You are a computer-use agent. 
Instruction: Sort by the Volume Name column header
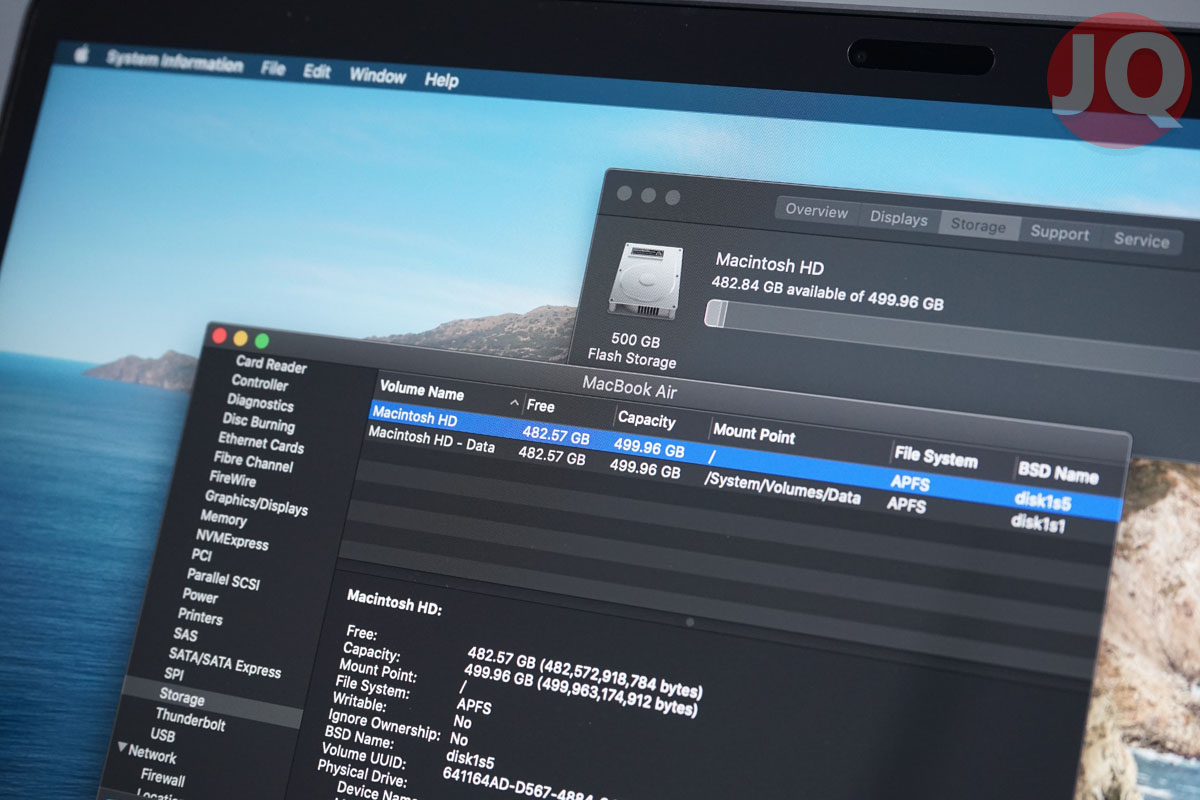click(422, 391)
